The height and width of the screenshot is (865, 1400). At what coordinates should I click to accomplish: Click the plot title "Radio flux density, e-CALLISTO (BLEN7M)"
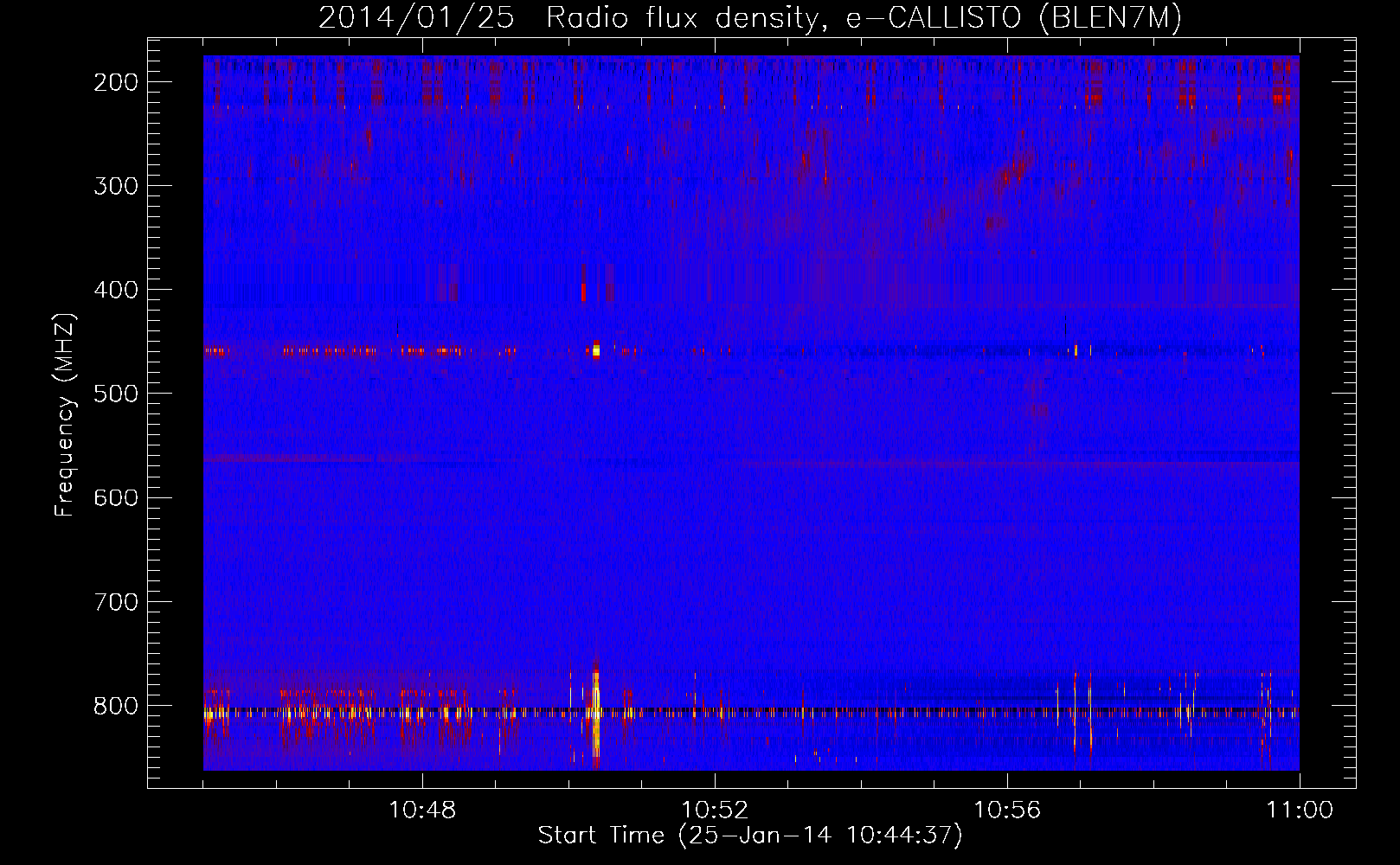point(864,18)
